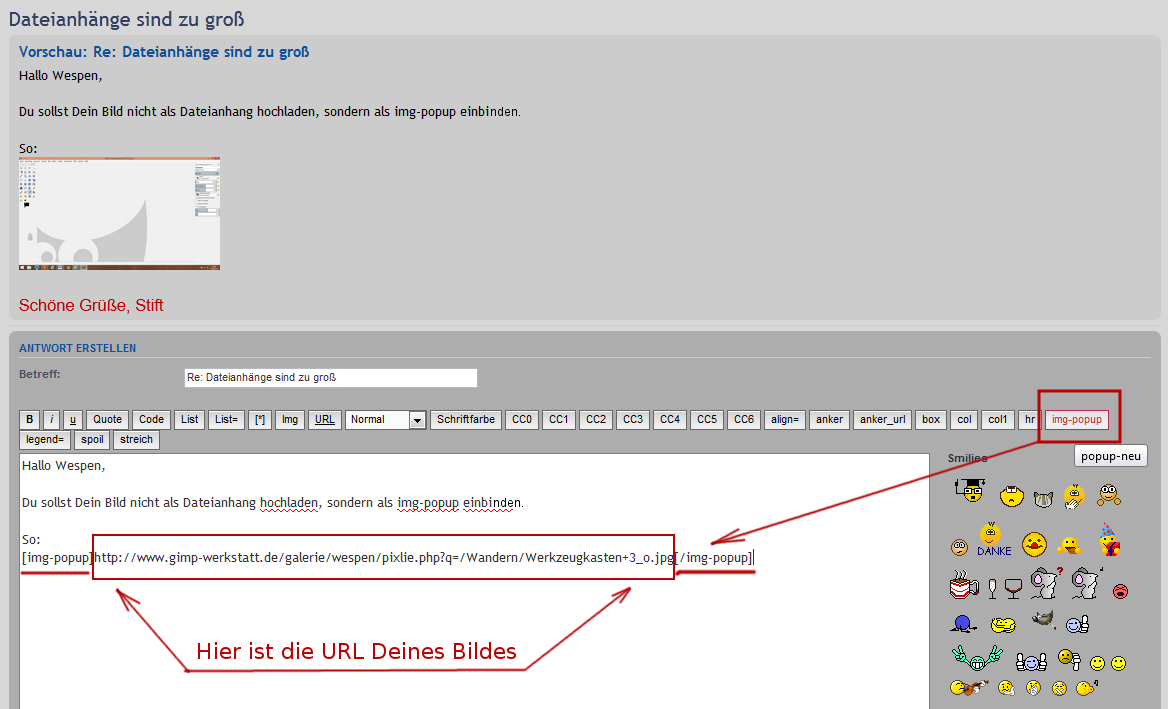Insert the yellow melted blob smiley
Screen dimensions: 1168x709
coord(1003,626)
